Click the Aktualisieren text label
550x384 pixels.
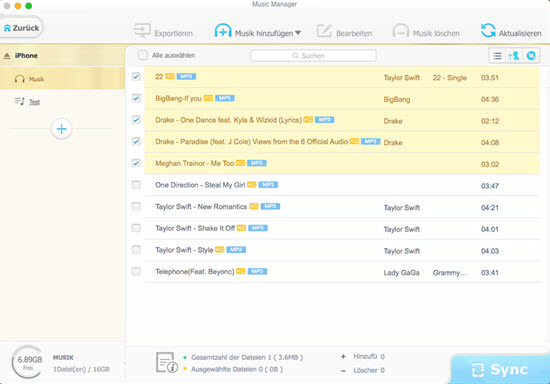(520, 33)
